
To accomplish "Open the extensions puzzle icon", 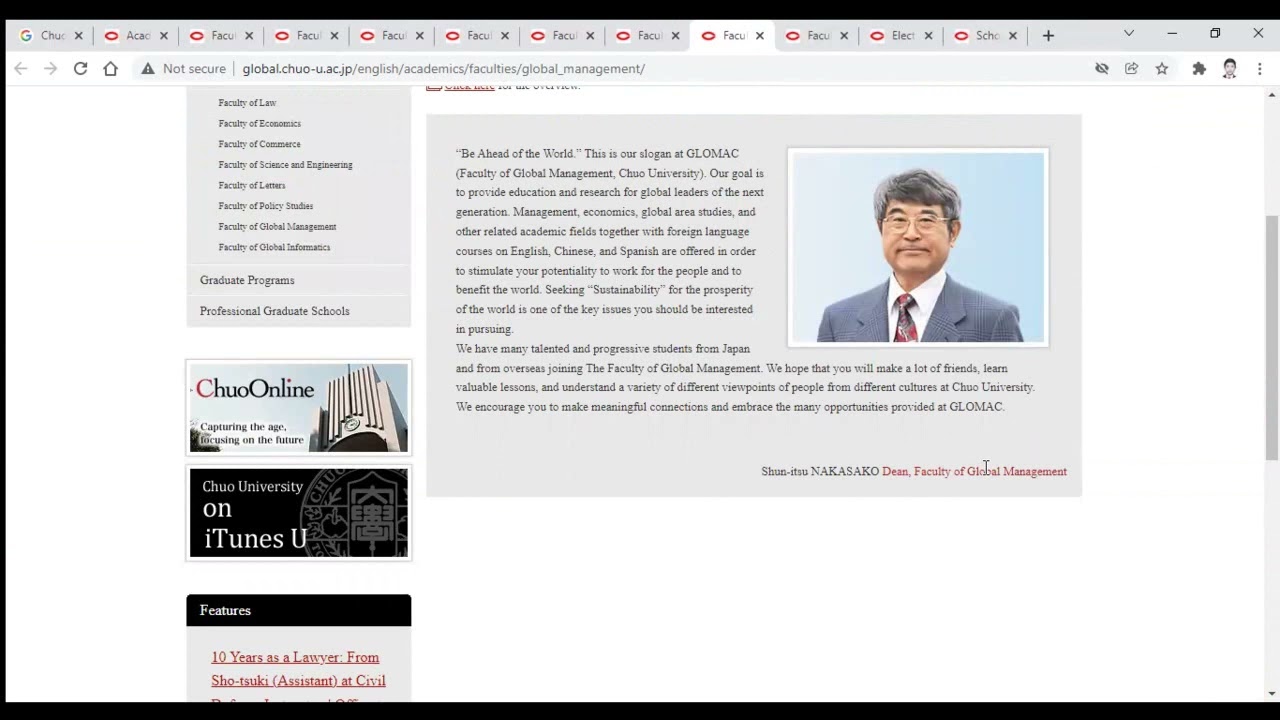I will [1199, 69].
